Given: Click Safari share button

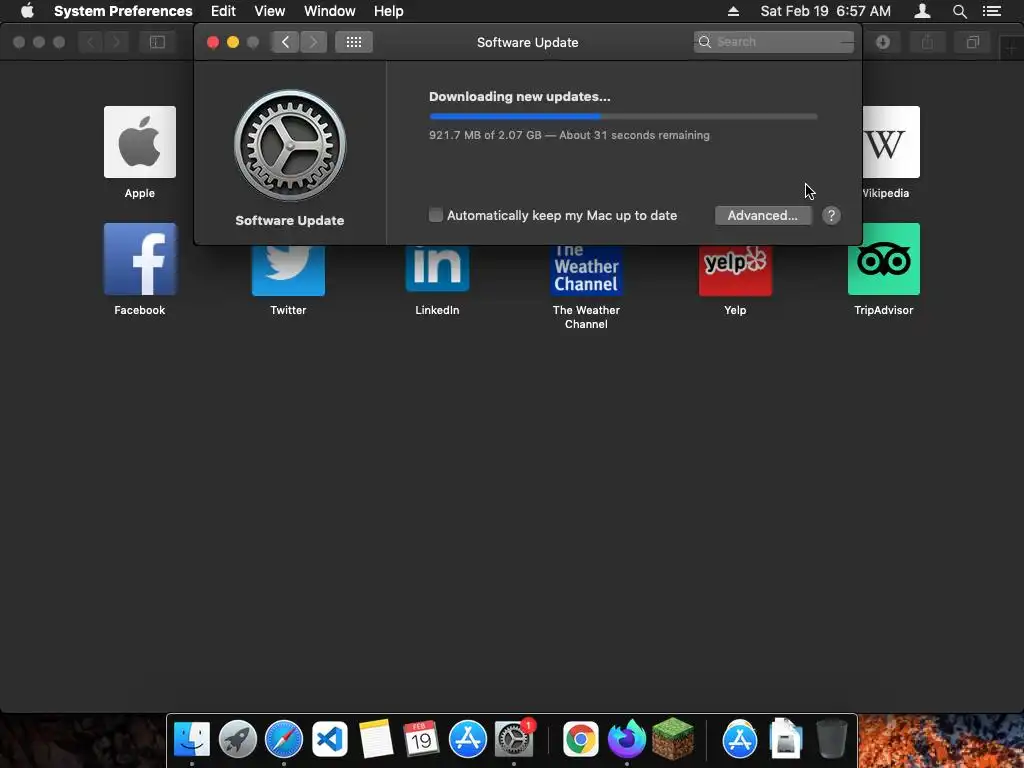Looking at the screenshot, I should pyautogui.click(x=927, y=42).
